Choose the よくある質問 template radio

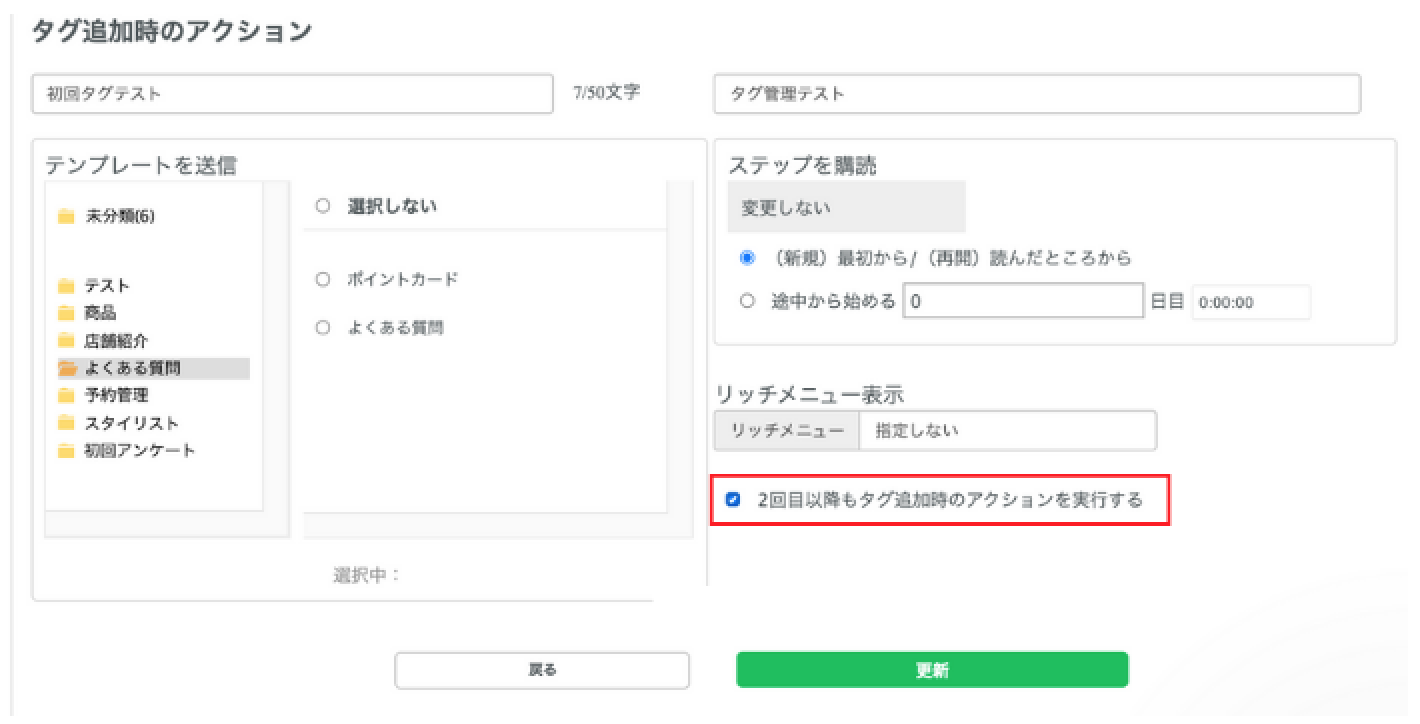coord(322,327)
